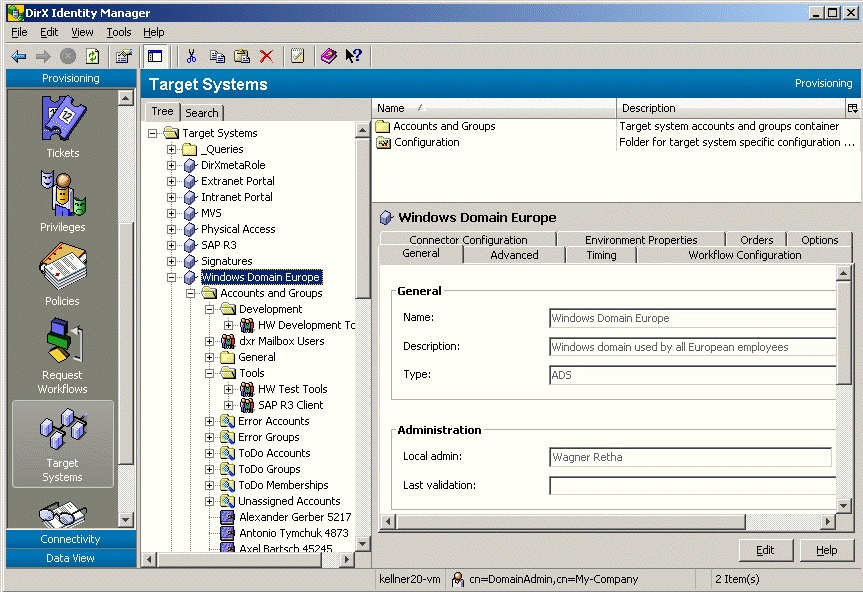The height and width of the screenshot is (592, 863).
Task: Select the Tickets sidebar icon
Action: (x=62, y=125)
